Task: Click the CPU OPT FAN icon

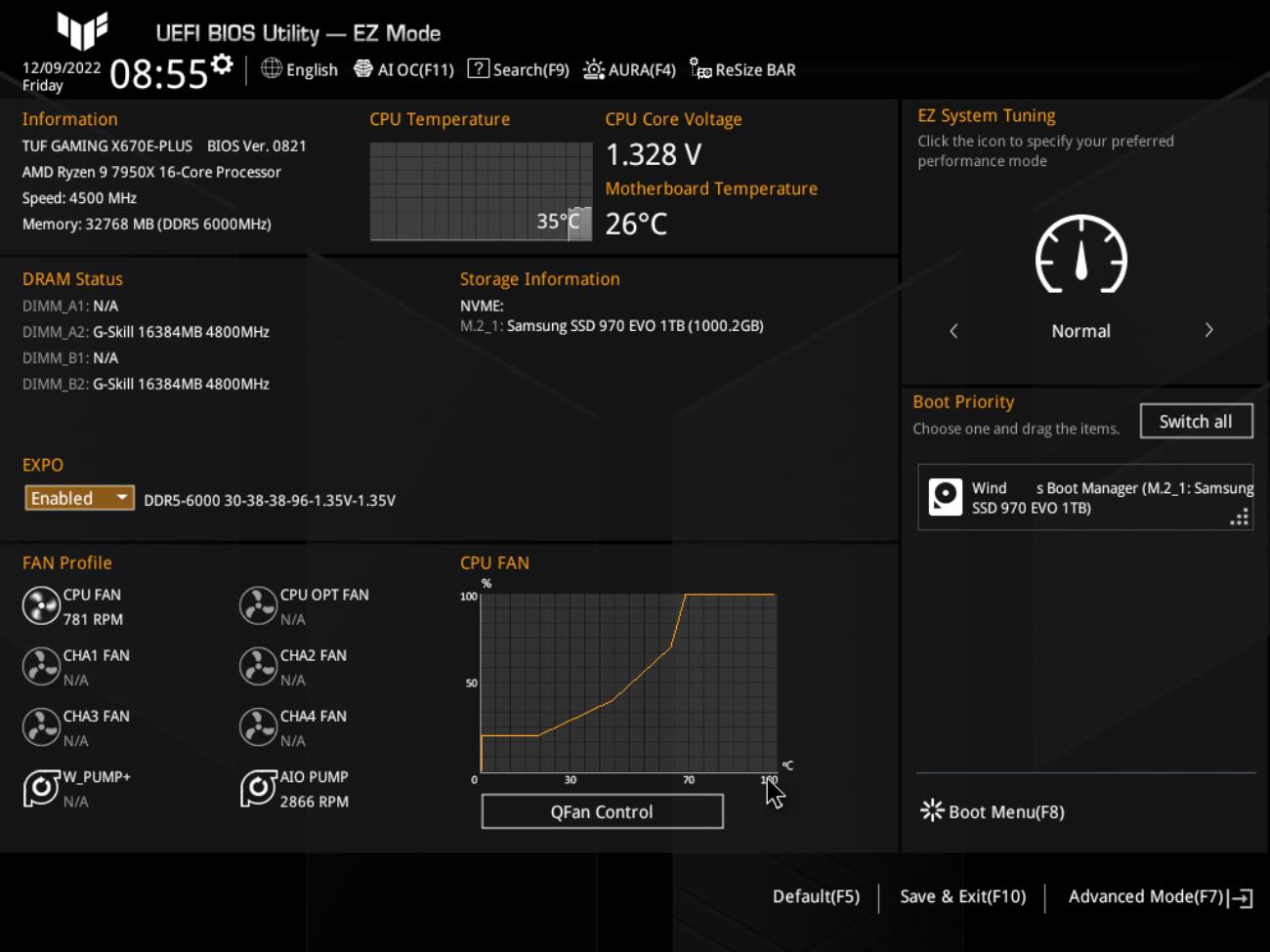Action: [x=258, y=605]
